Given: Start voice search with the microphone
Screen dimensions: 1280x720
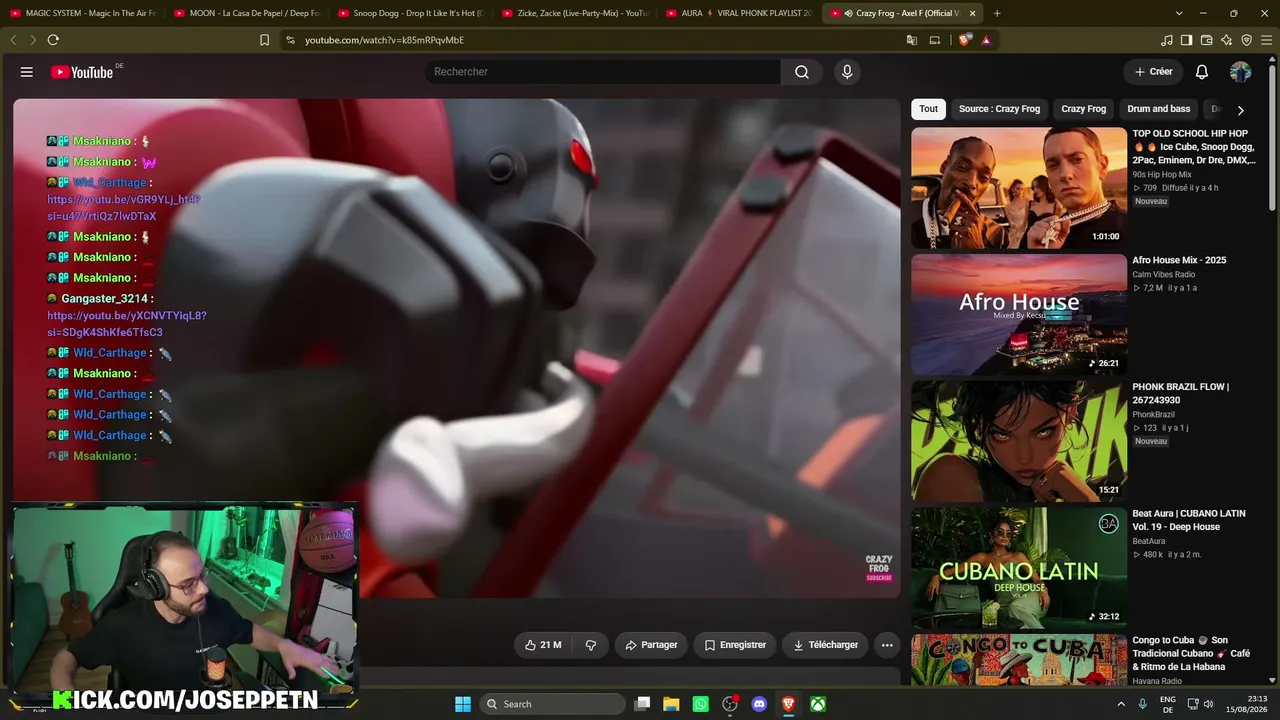Looking at the screenshot, I should tap(847, 72).
